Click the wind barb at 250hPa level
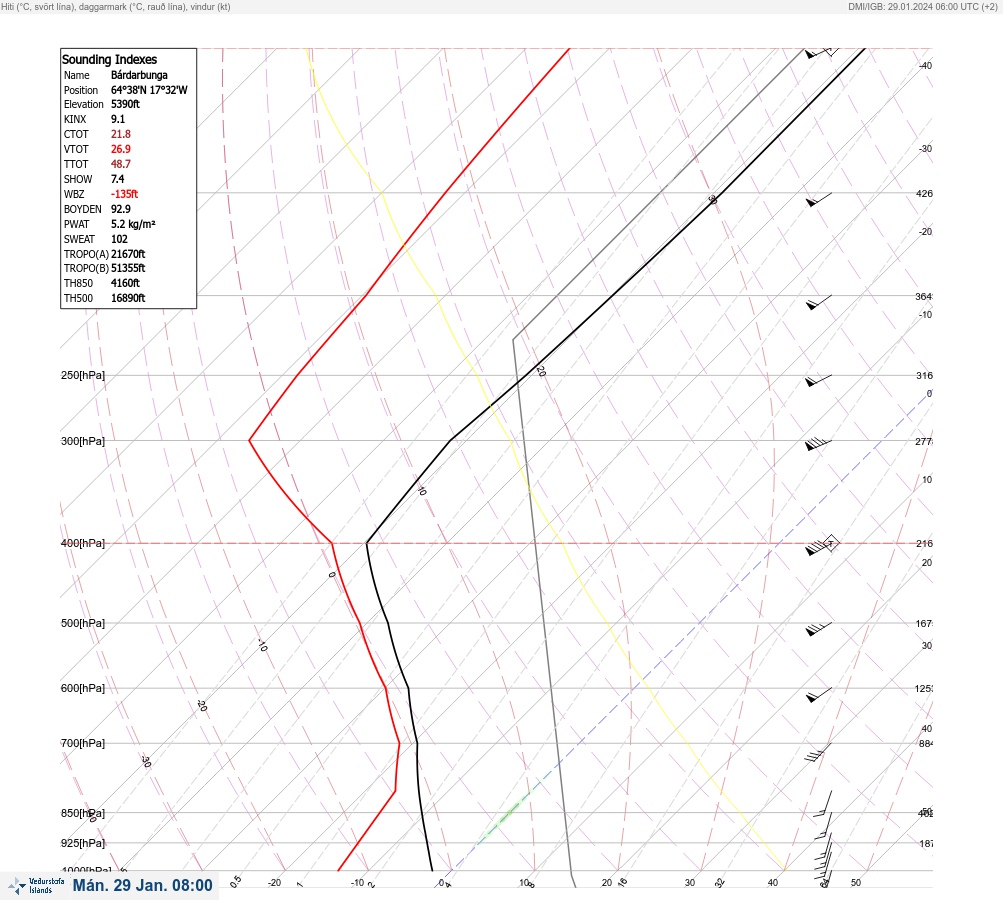1003x900 pixels. click(x=818, y=380)
